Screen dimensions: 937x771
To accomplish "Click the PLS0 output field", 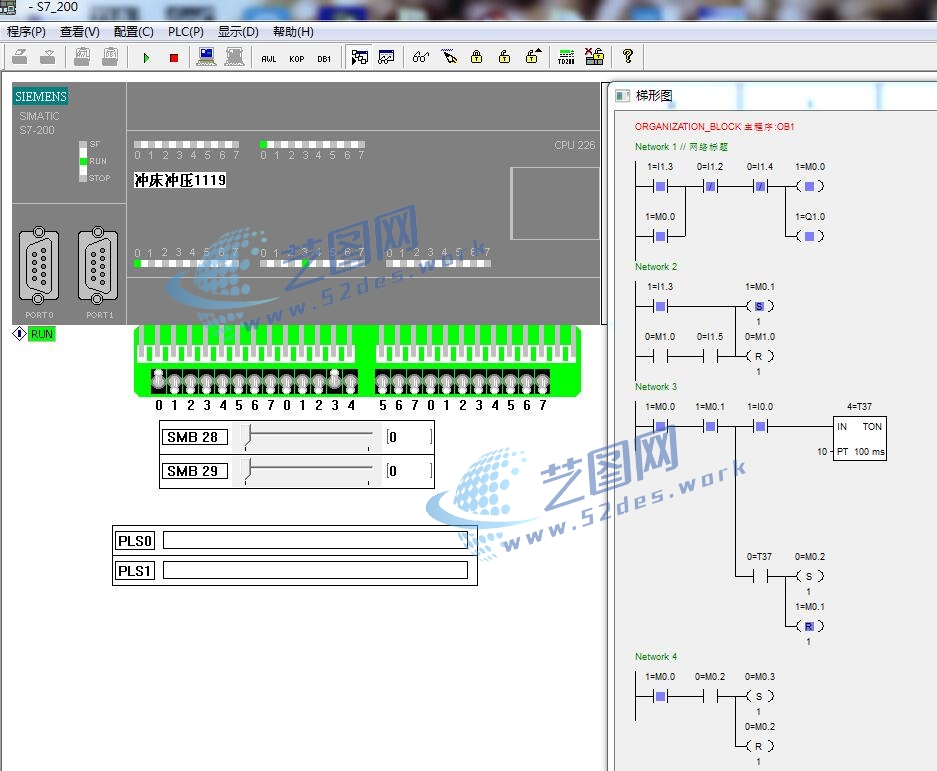I will click(x=315, y=540).
